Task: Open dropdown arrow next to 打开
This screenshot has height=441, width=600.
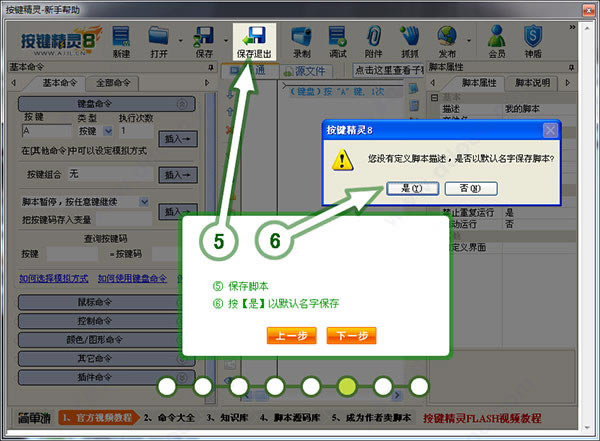Action: point(181,40)
